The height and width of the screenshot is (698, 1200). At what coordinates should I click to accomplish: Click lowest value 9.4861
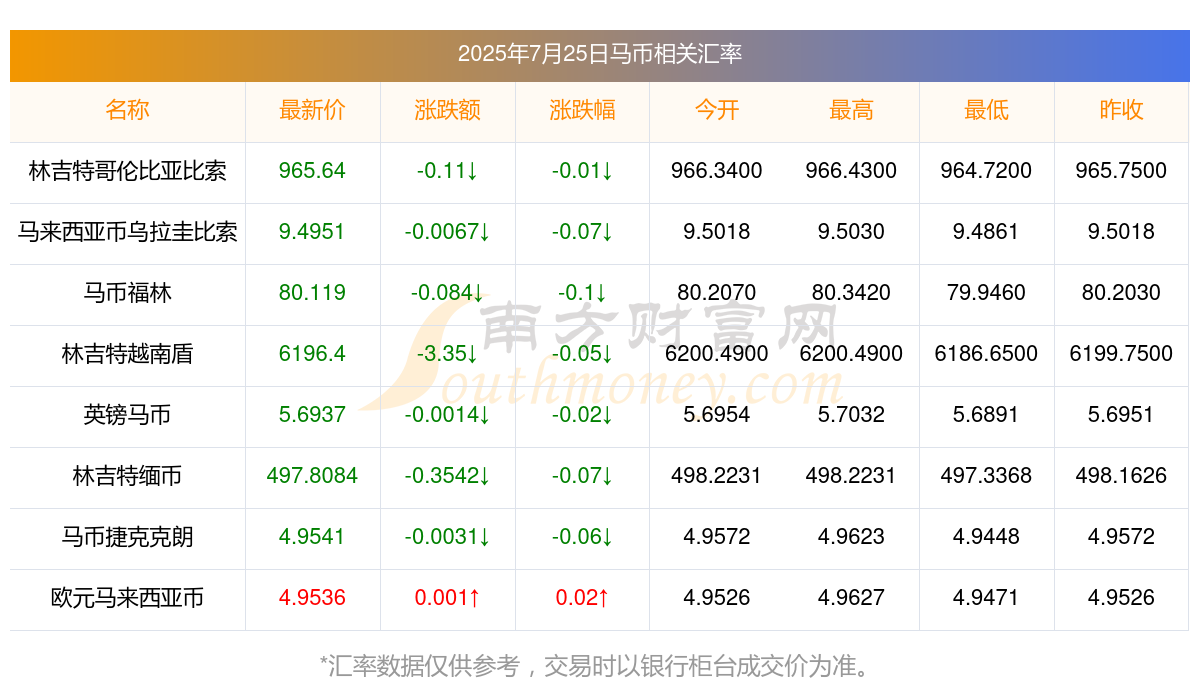[x=986, y=232]
